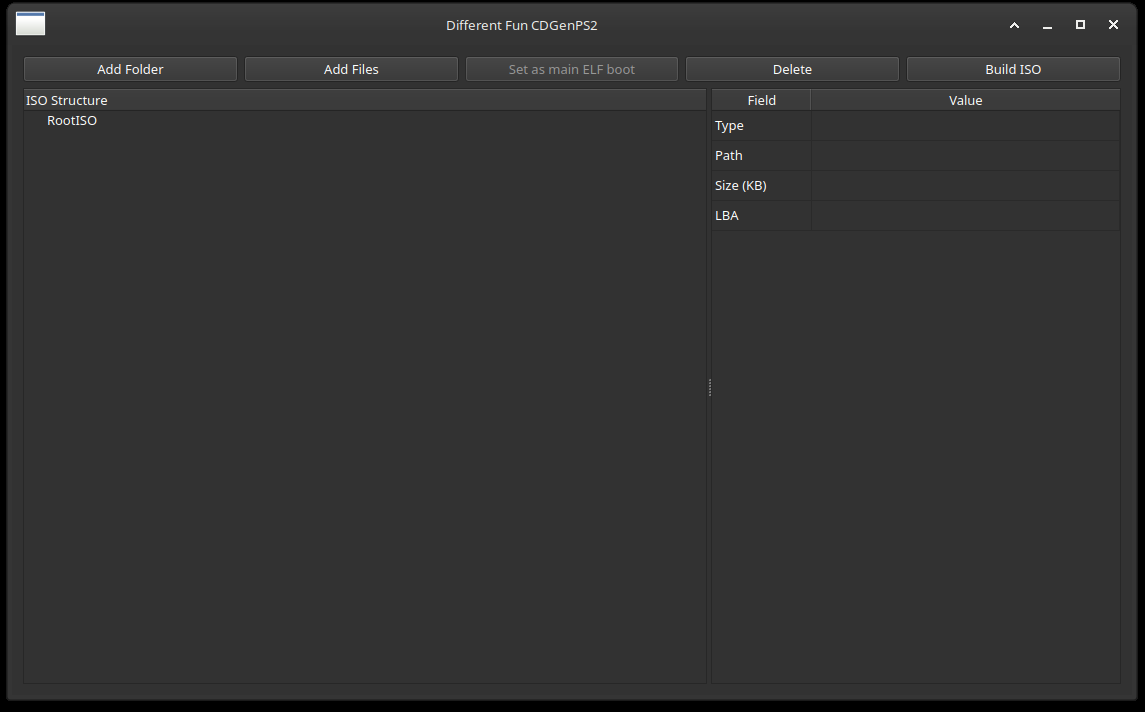Click the empty Path value cell
The width and height of the screenshot is (1145, 712).
tap(965, 156)
